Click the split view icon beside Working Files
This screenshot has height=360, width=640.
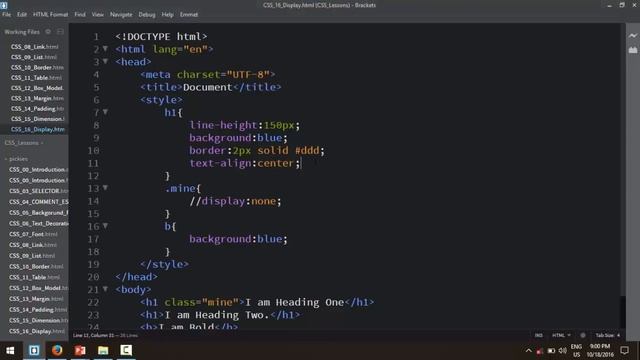coord(60,31)
